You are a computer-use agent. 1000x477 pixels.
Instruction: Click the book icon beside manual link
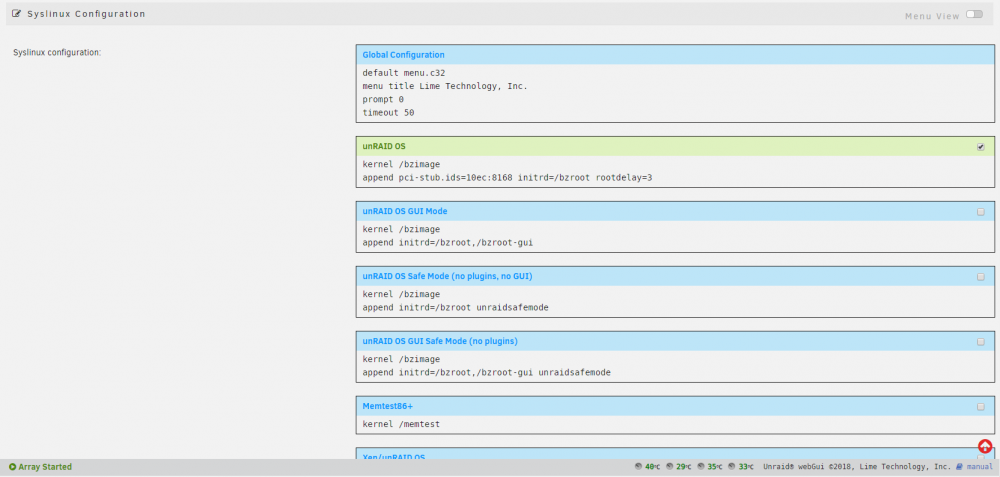(x=959, y=467)
